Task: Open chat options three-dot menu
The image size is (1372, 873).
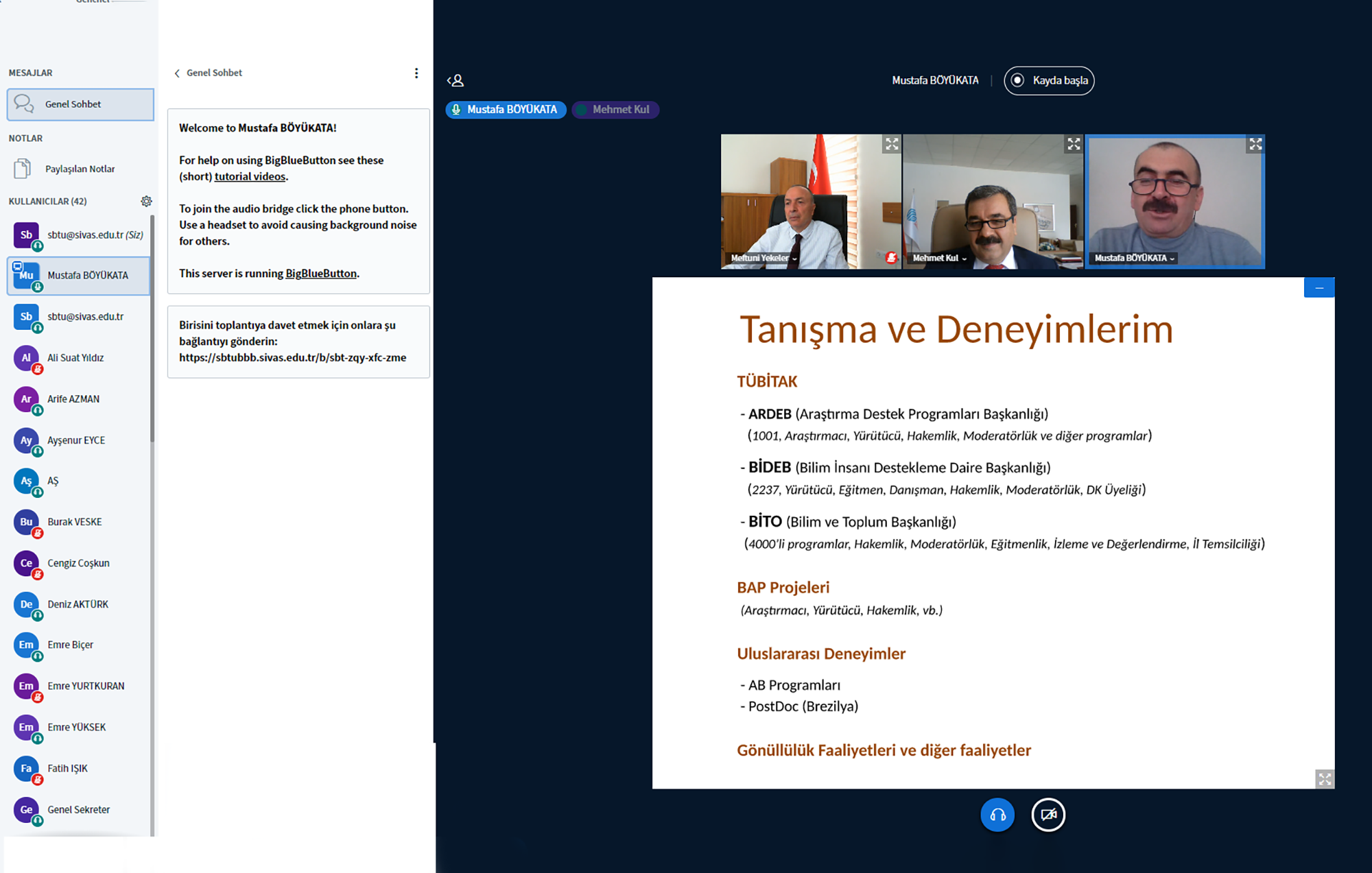Action: [416, 73]
